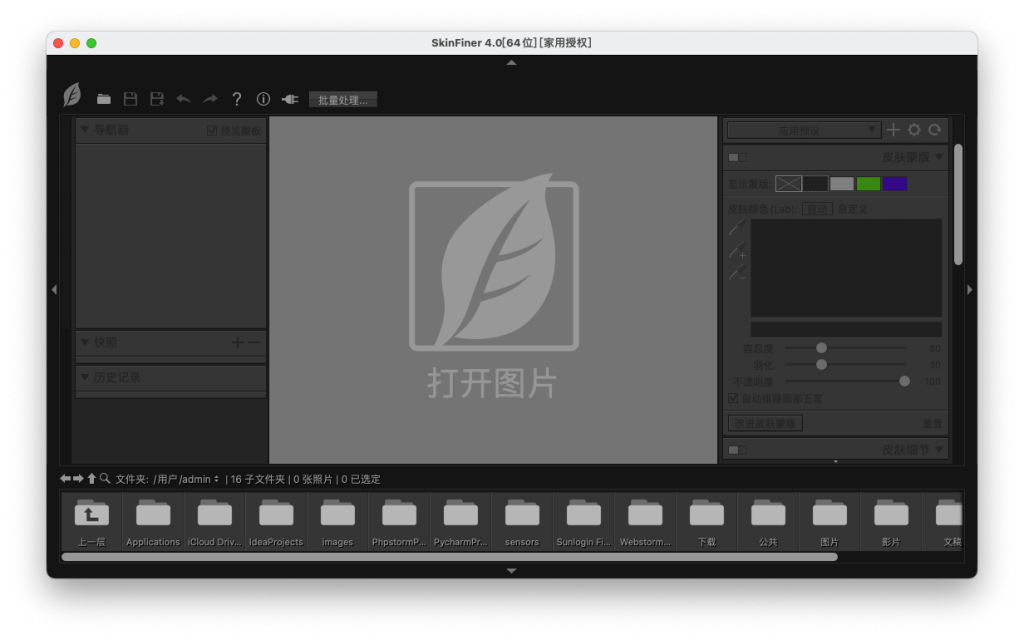Click the right panel vertical scrollbar

(x=958, y=204)
